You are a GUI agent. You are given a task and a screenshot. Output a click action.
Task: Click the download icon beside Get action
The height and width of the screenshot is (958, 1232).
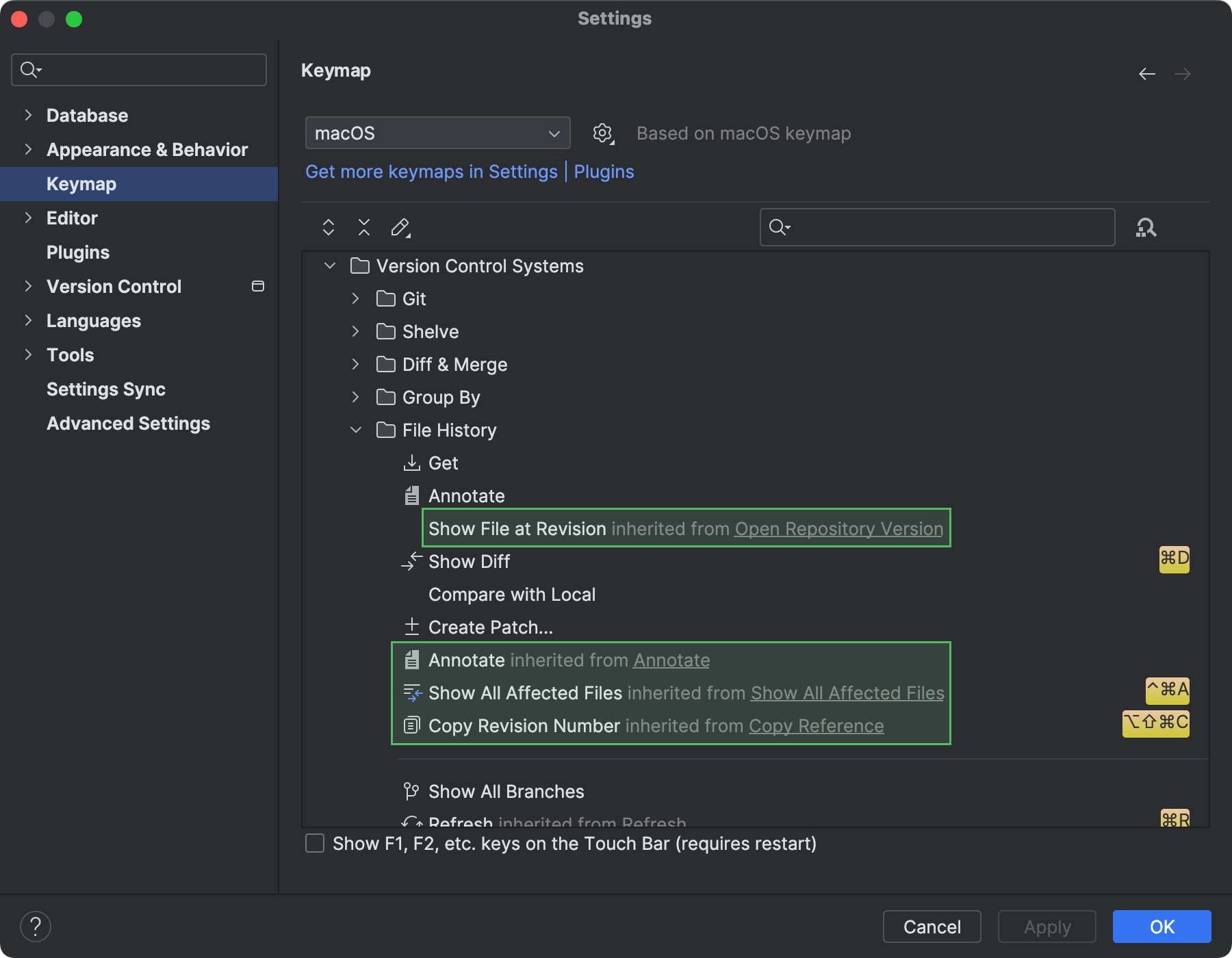click(411, 463)
